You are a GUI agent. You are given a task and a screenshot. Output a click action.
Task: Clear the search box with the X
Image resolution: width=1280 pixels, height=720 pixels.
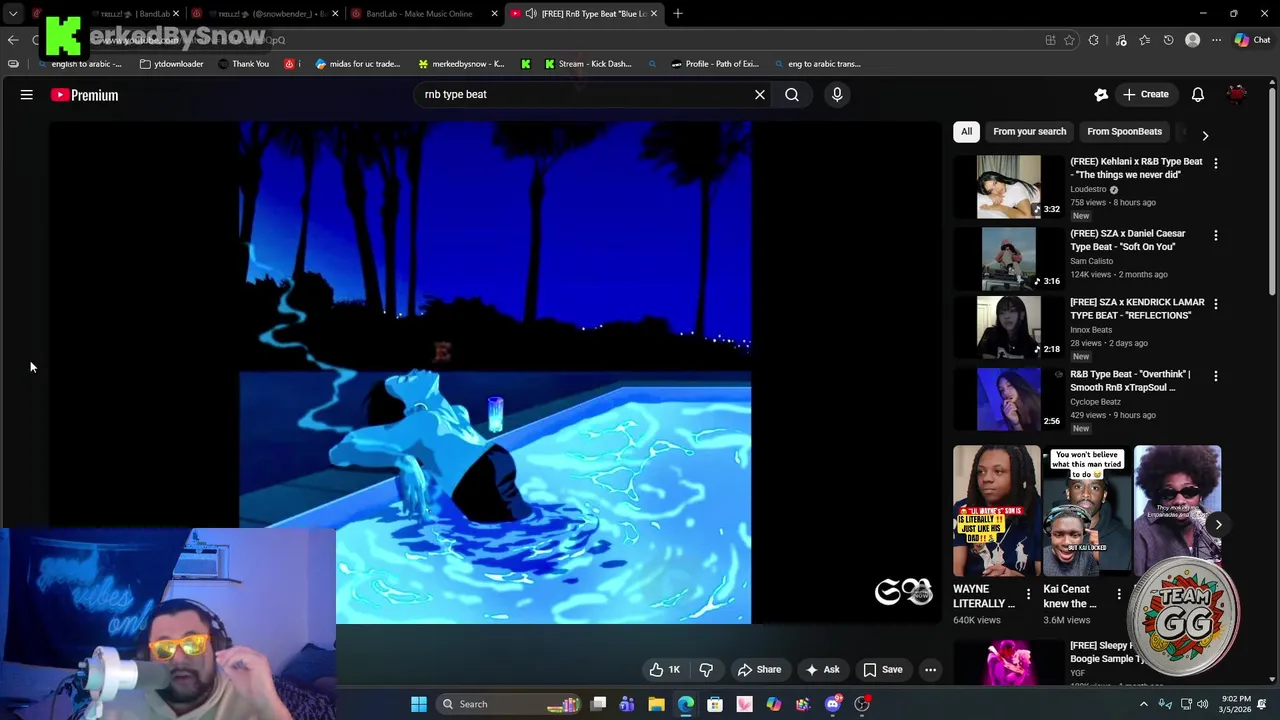(760, 95)
